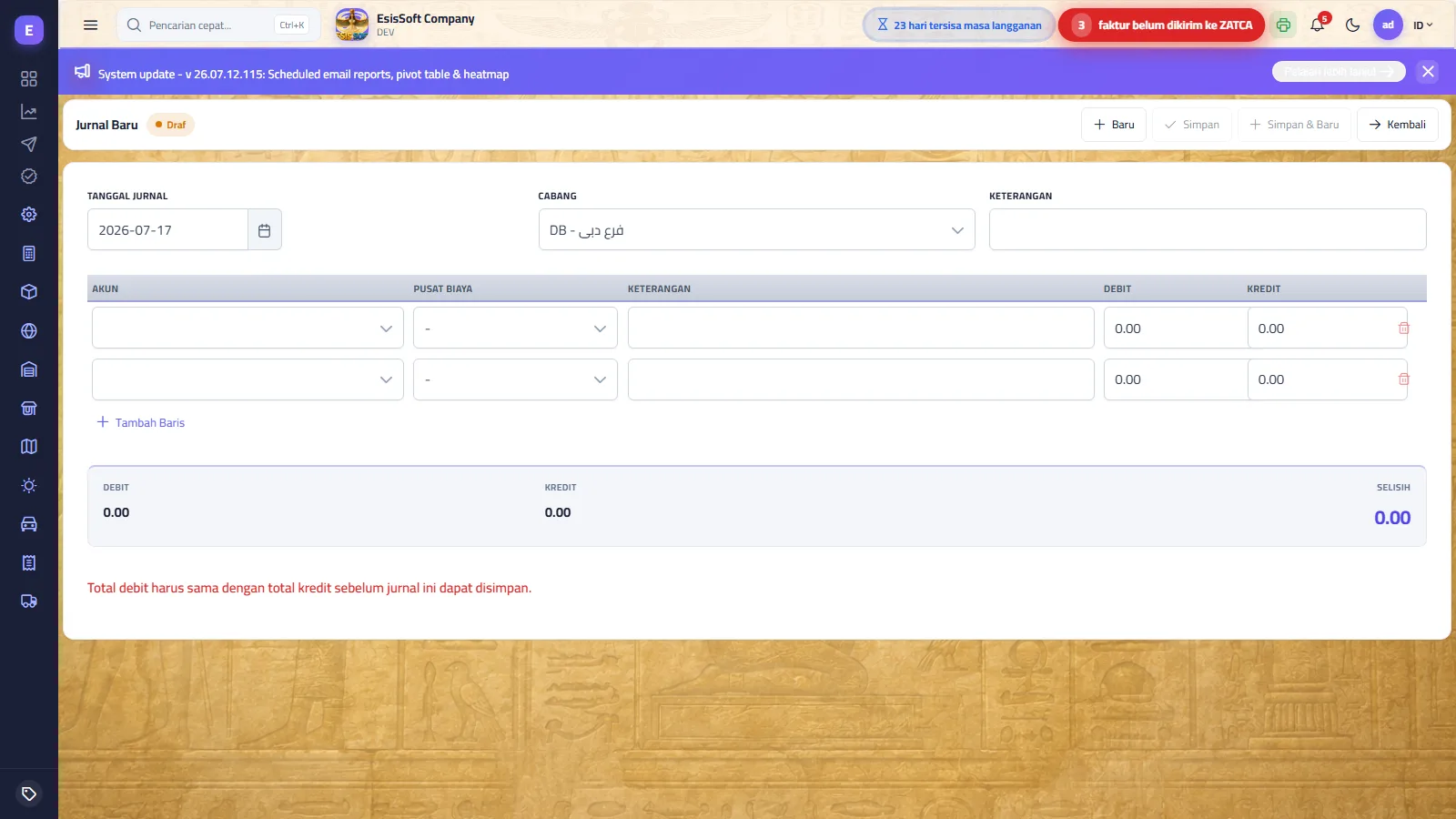Click the System update announcement text
This screenshot has width=1456, height=819.
(x=303, y=74)
